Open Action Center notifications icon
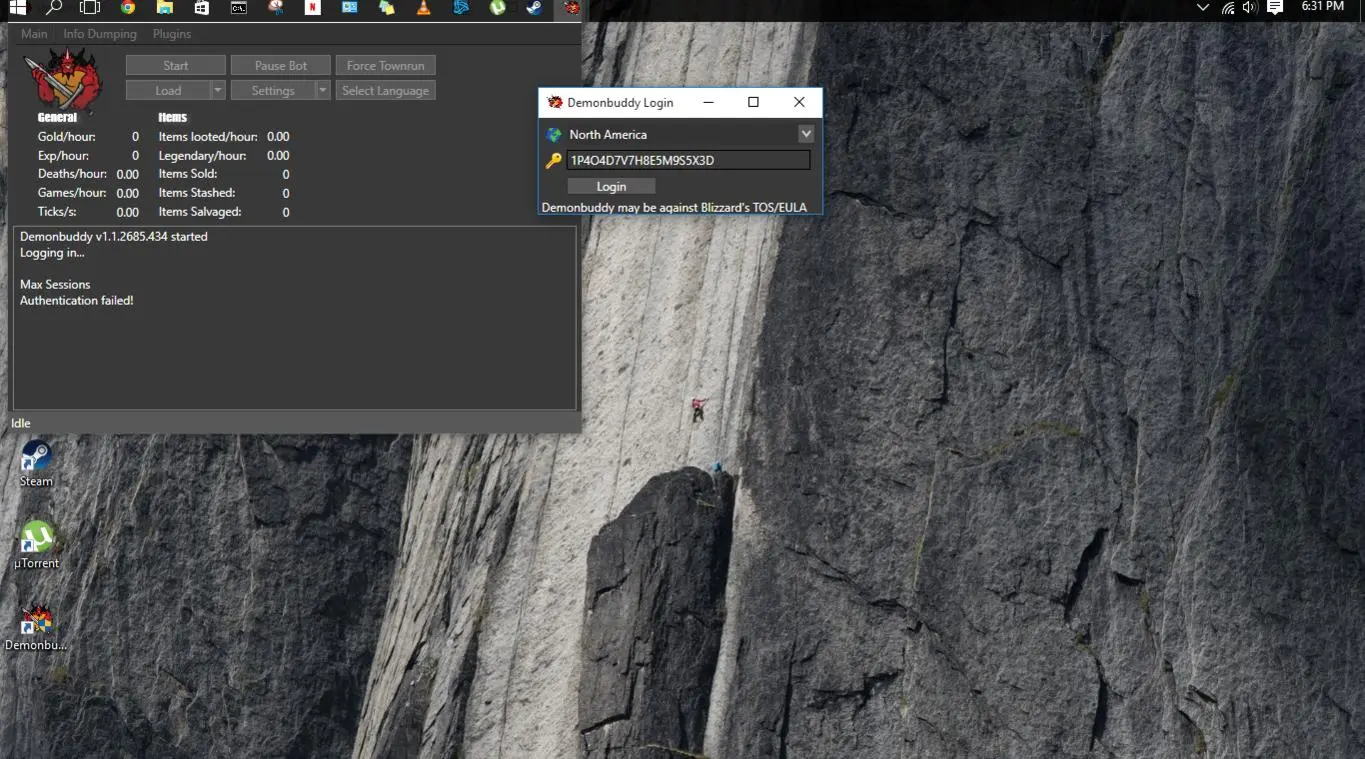Image resolution: width=1365 pixels, height=759 pixels. [x=1275, y=7]
